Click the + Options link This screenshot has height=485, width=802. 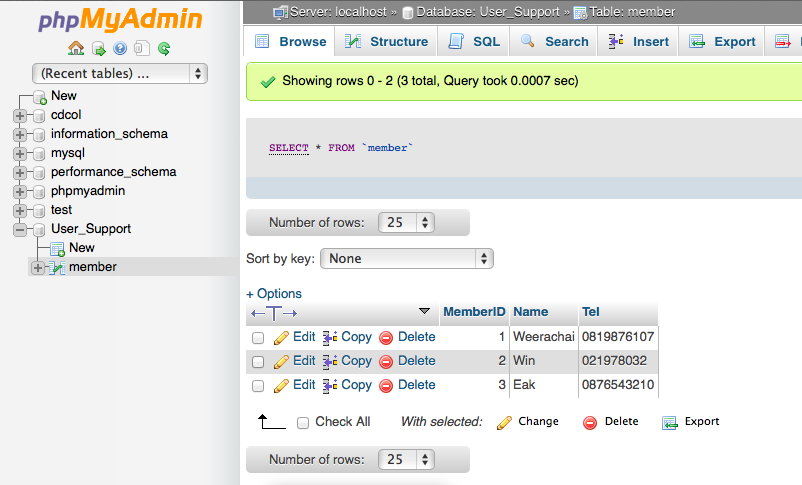(x=274, y=294)
